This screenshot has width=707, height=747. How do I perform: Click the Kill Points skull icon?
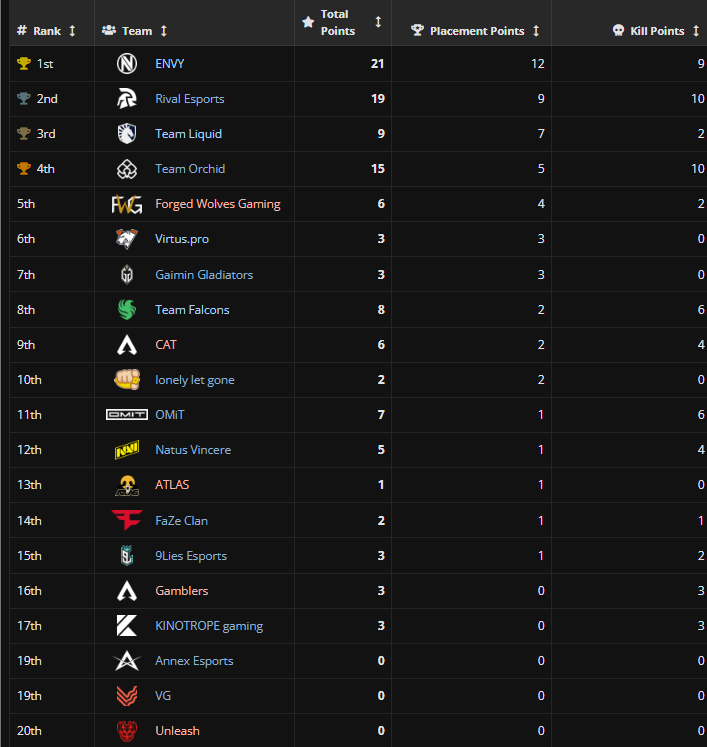click(x=618, y=30)
